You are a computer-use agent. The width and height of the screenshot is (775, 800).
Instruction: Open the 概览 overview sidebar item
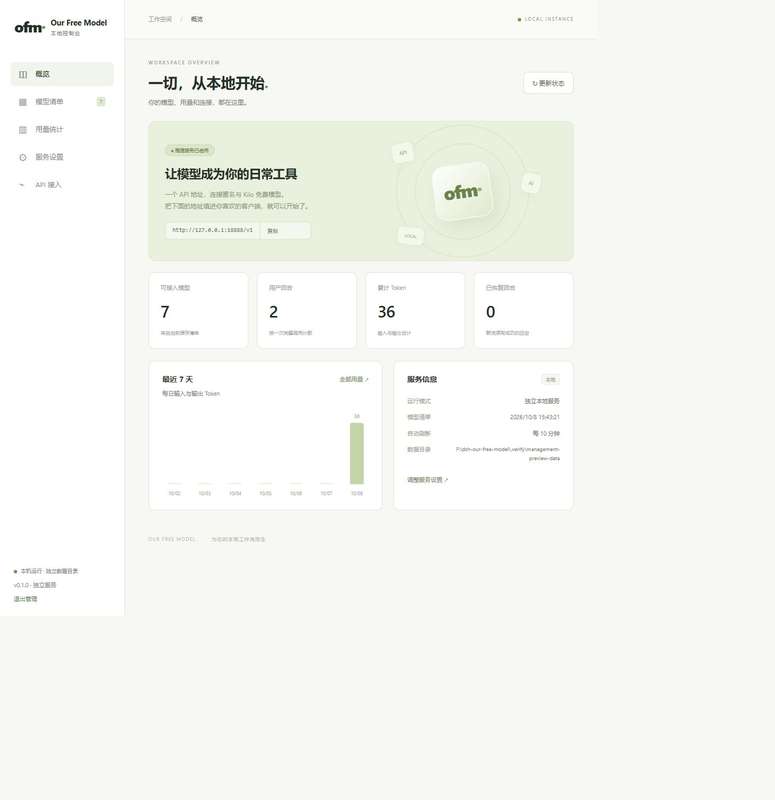(x=62, y=74)
